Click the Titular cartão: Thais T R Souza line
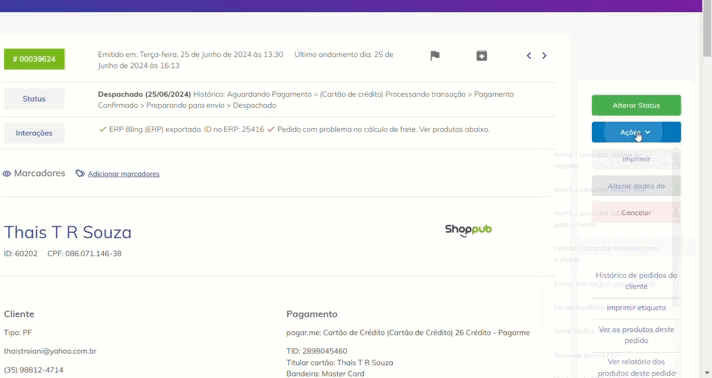 [340, 363]
